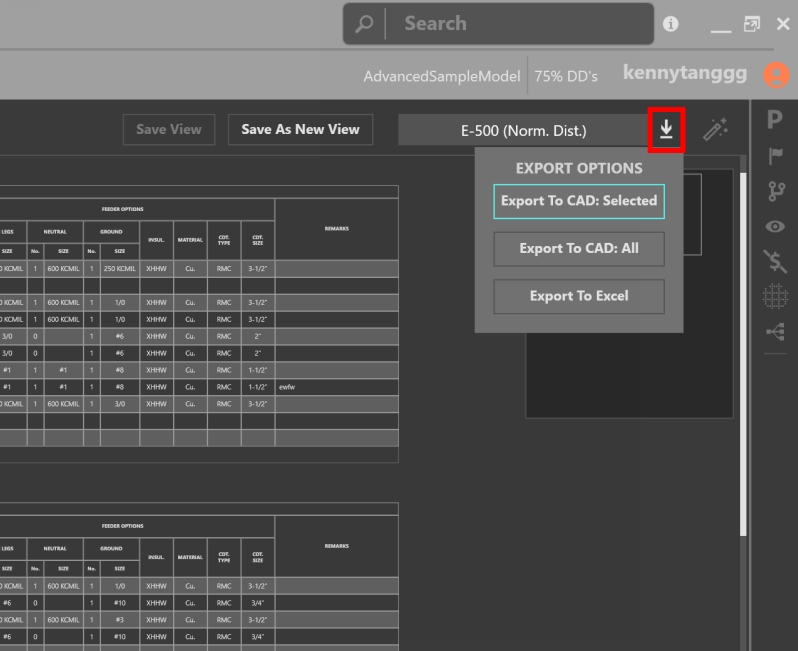Click the kennytanggg username
798x651 pixels.
pos(685,73)
